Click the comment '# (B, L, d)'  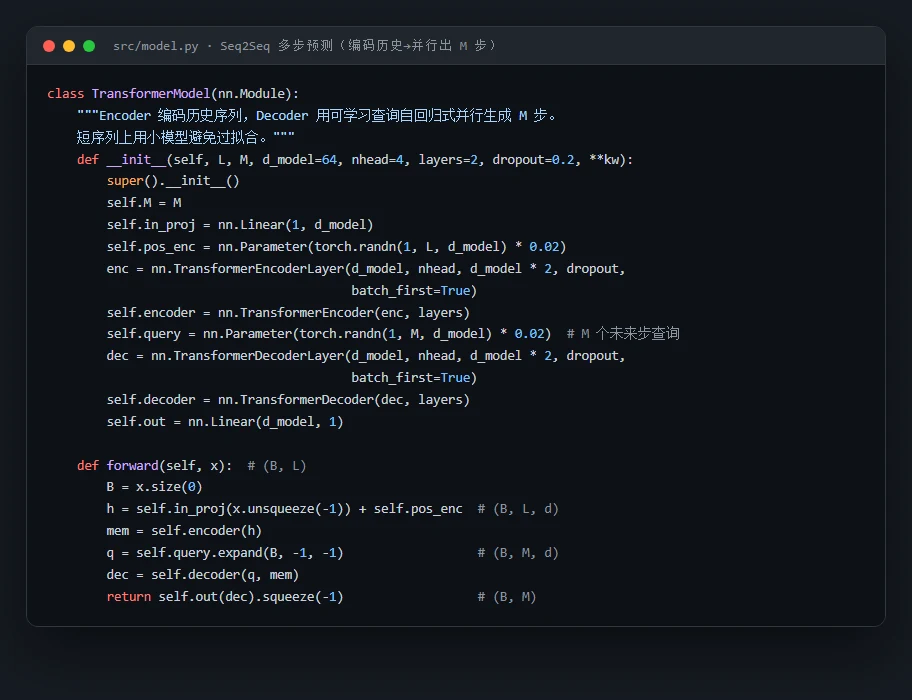coord(518,509)
